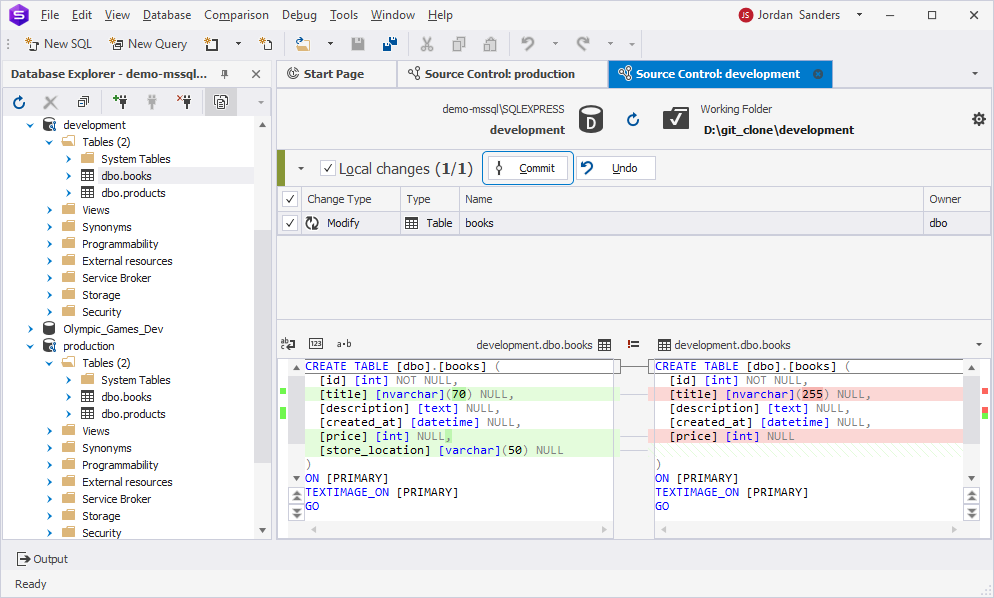Click the New SQL toolbar button
The width and height of the screenshot is (994, 598).
click(58, 44)
